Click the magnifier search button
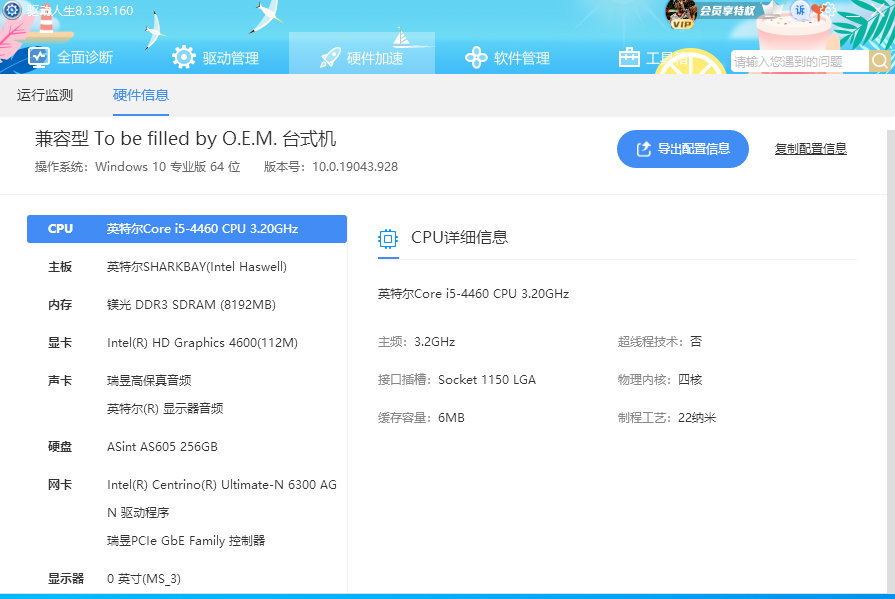Viewport: 895px width, 599px height. click(x=880, y=61)
